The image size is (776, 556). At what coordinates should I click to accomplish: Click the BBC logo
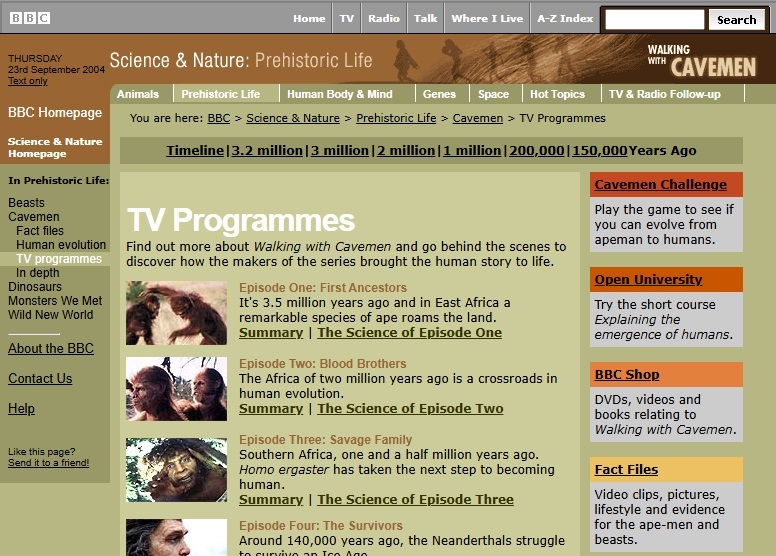(30, 18)
